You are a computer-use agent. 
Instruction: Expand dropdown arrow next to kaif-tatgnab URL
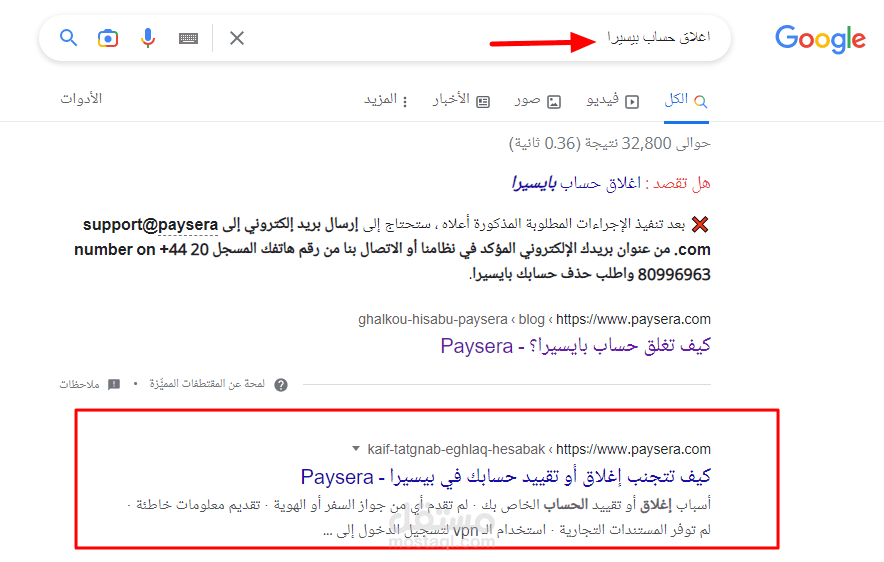pyautogui.click(x=356, y=449)
